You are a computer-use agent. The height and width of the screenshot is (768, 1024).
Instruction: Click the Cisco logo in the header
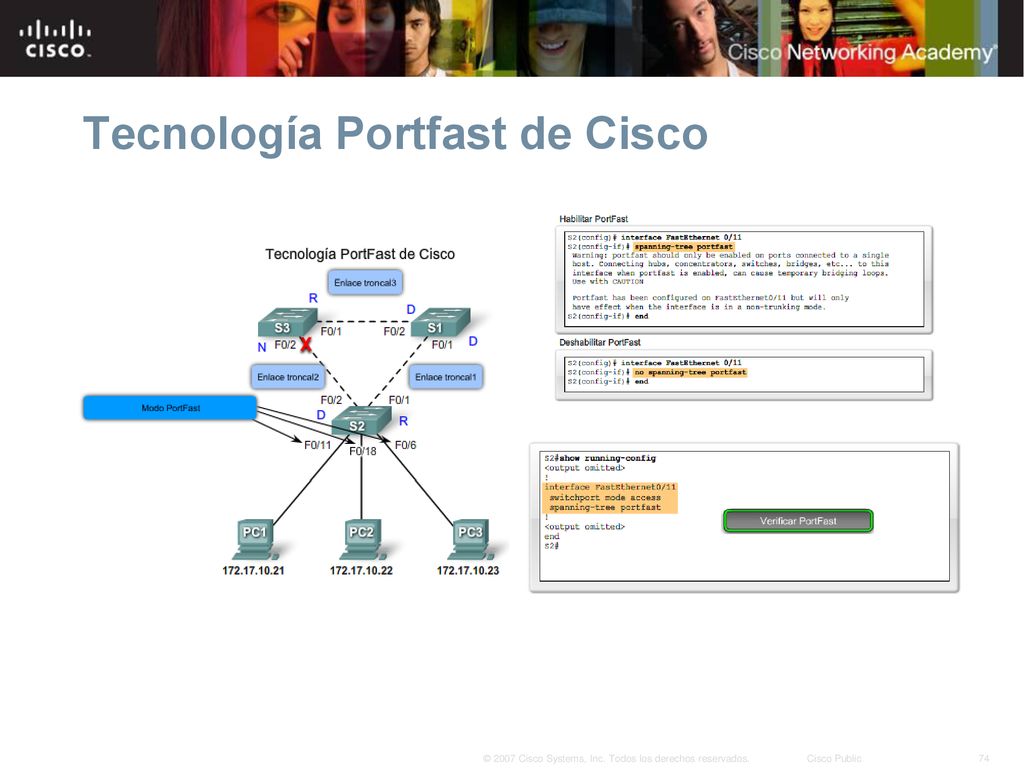(55, 39)
